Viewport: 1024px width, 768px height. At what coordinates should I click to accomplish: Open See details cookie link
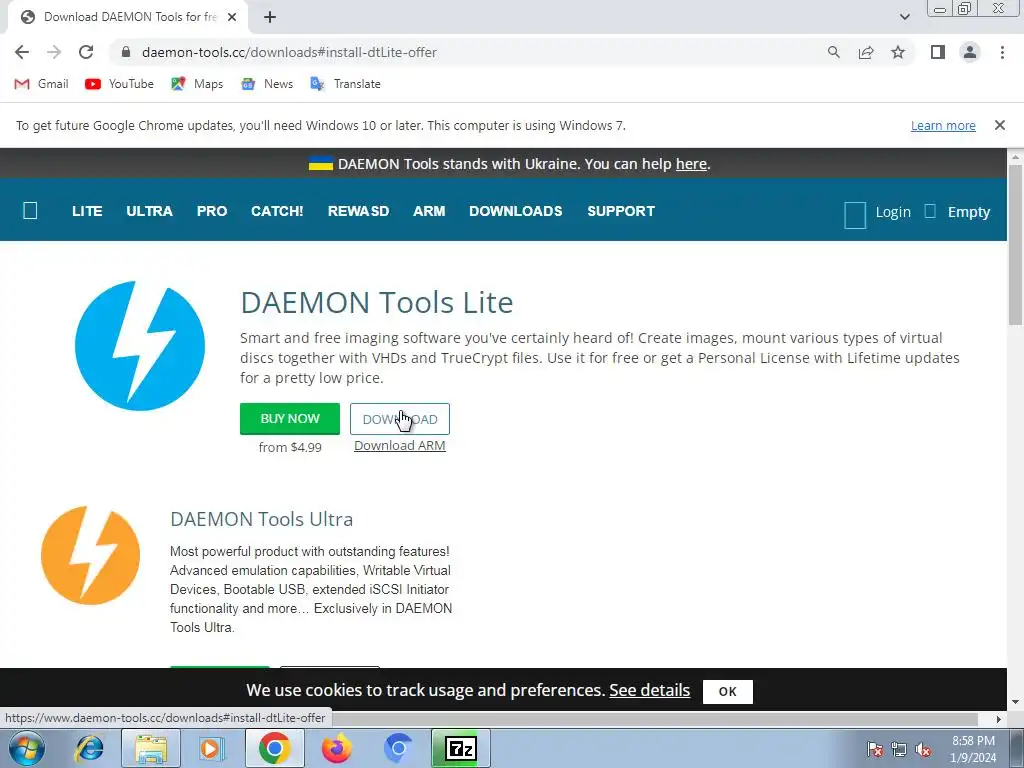coord(649,690)
